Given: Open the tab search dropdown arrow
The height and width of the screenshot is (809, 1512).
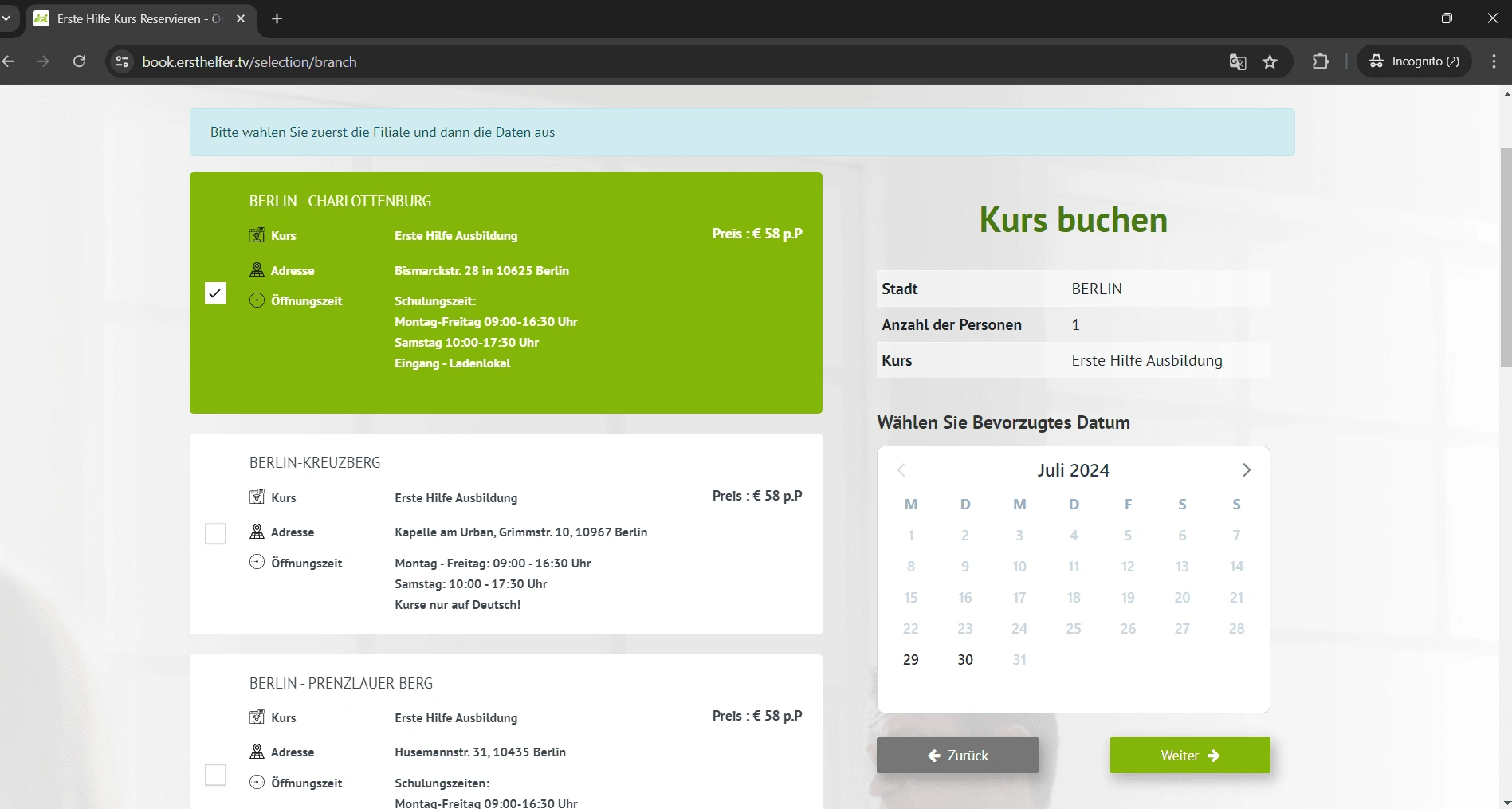Looking at the screenshot, I should (x=6, y=18).
